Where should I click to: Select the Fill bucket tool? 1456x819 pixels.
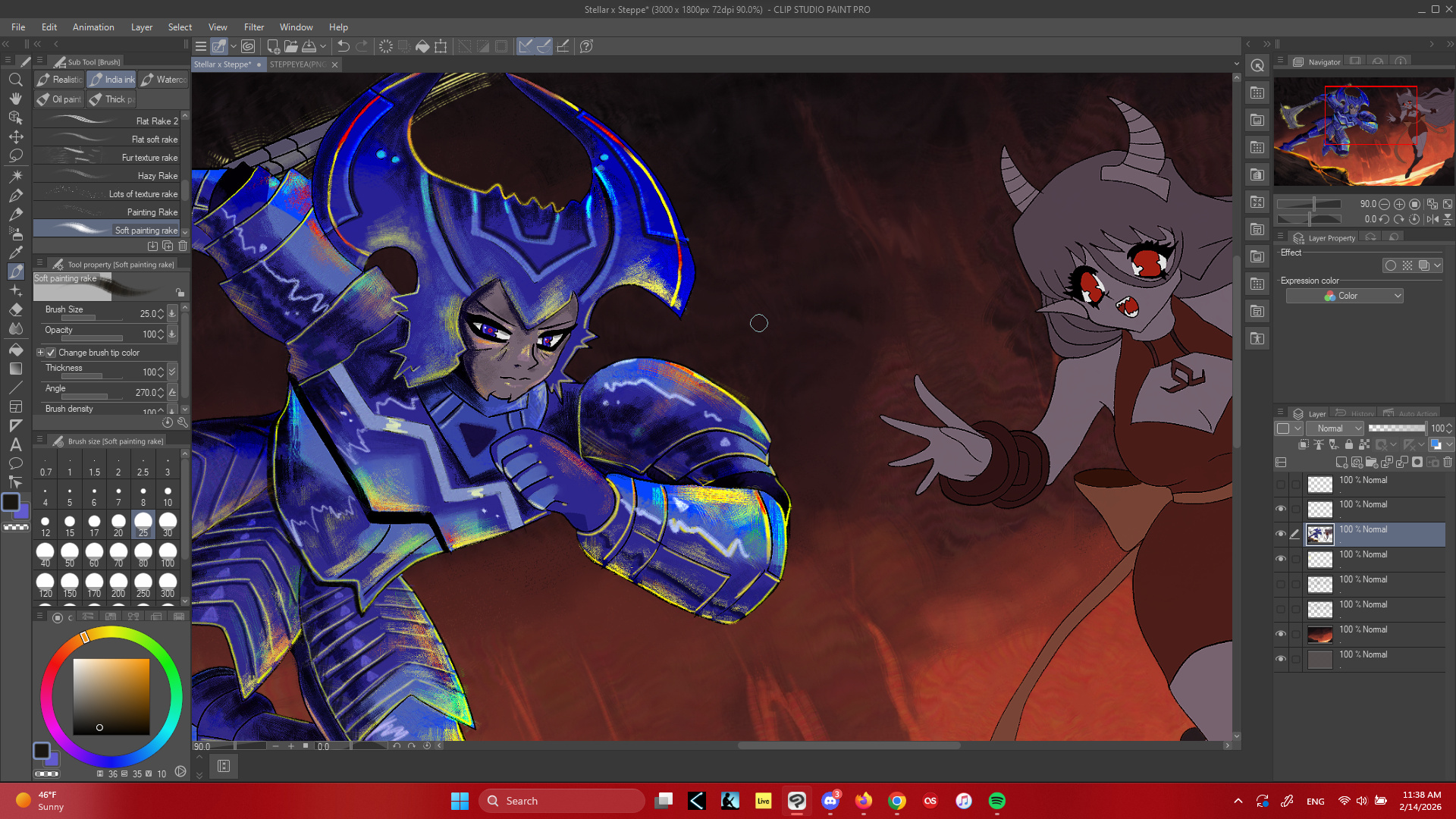(x=16, y=350)
